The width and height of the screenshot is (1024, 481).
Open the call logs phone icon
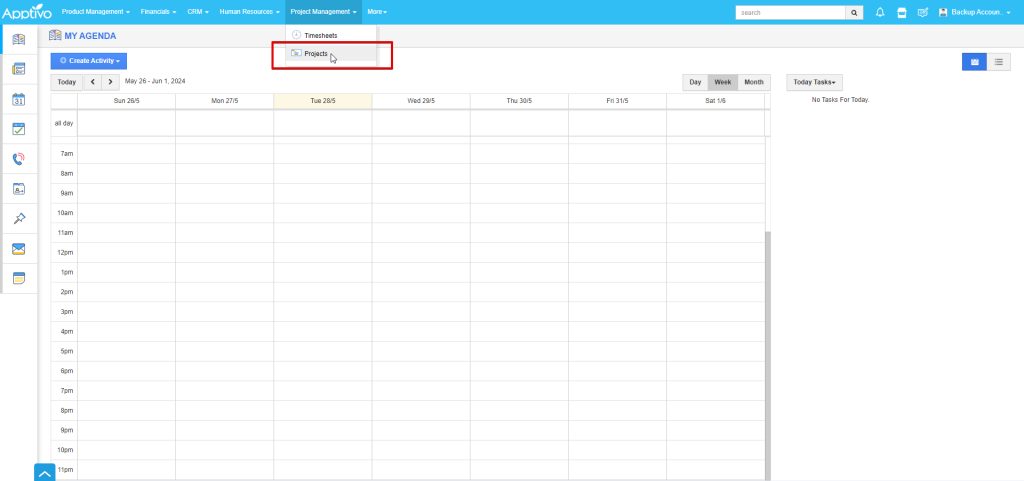pos(18,159)
